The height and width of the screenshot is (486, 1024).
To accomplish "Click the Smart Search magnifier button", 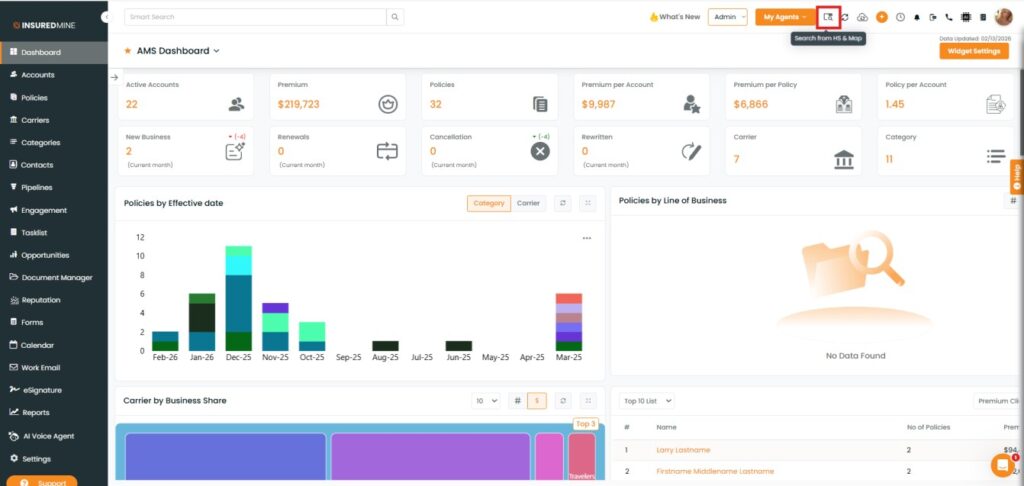I will [396, 17].
